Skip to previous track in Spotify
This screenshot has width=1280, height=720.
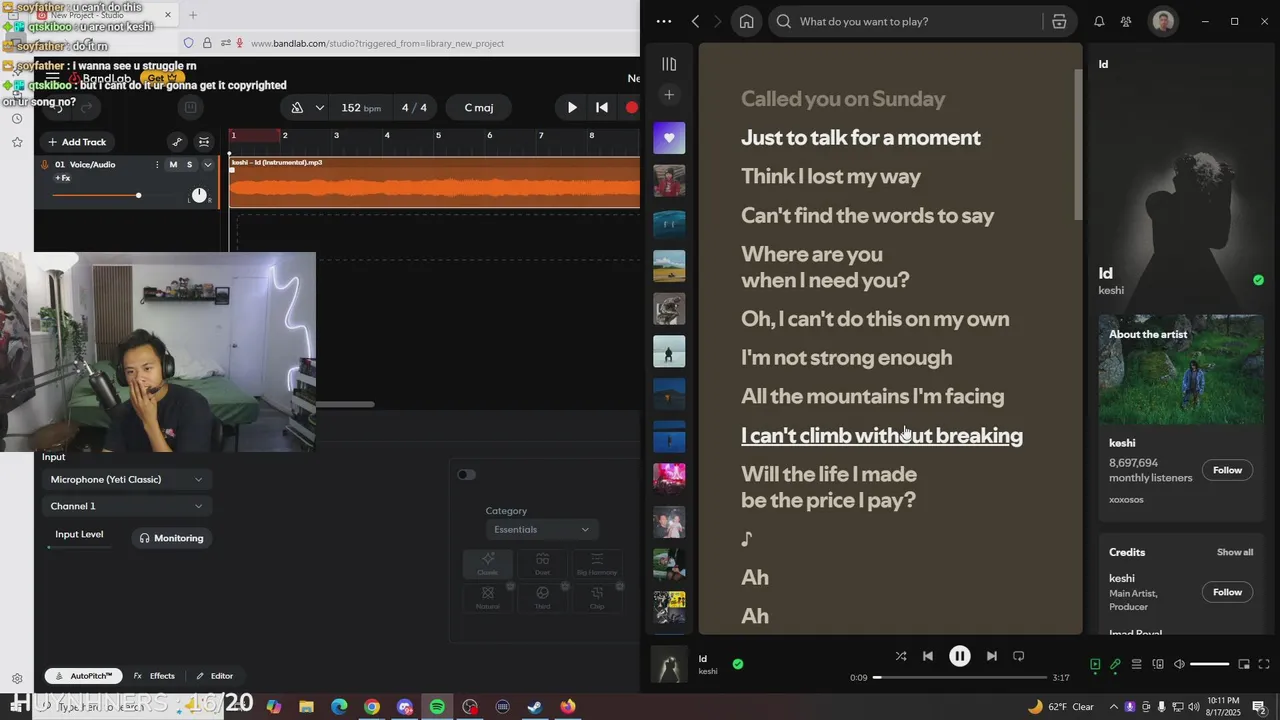click(928, 656)
